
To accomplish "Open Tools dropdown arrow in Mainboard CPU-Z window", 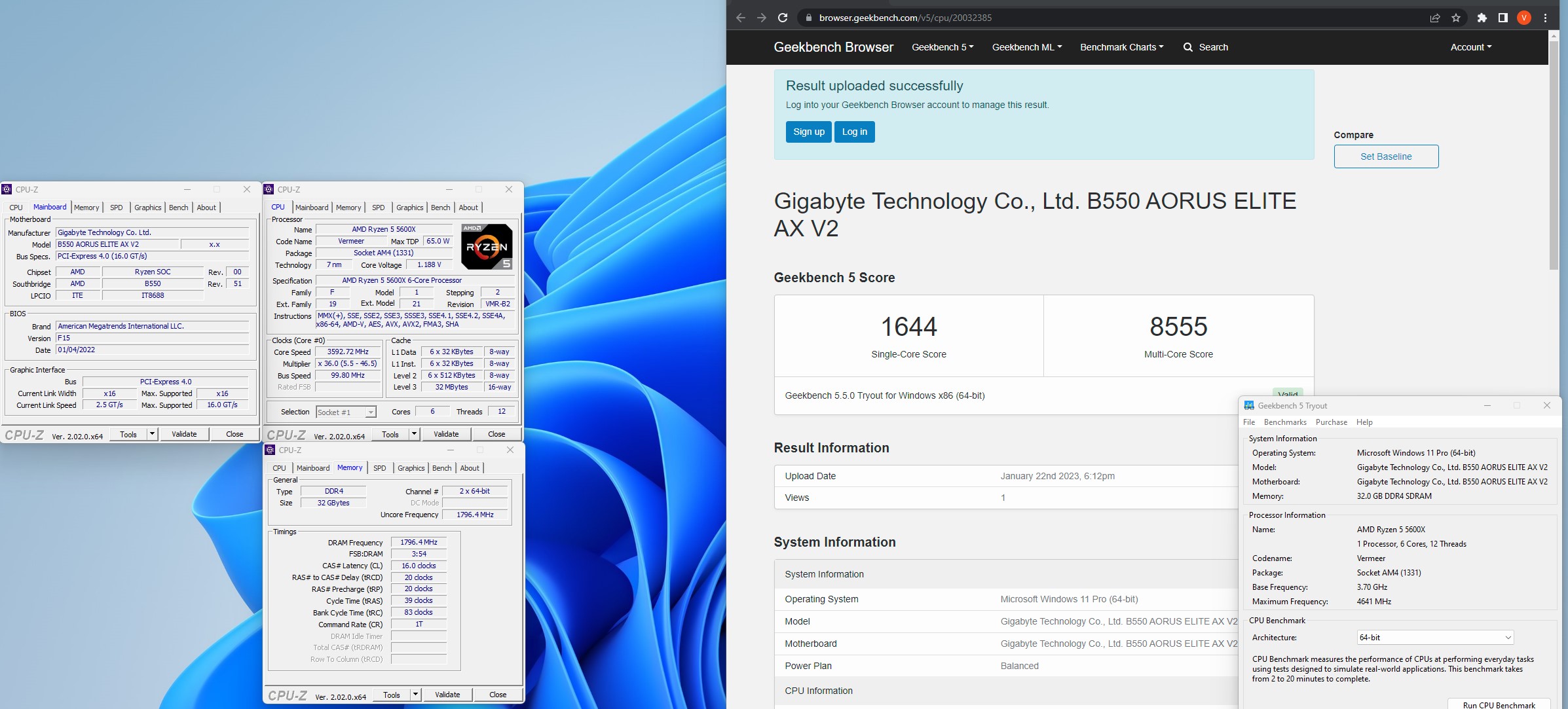I will 152,433.
